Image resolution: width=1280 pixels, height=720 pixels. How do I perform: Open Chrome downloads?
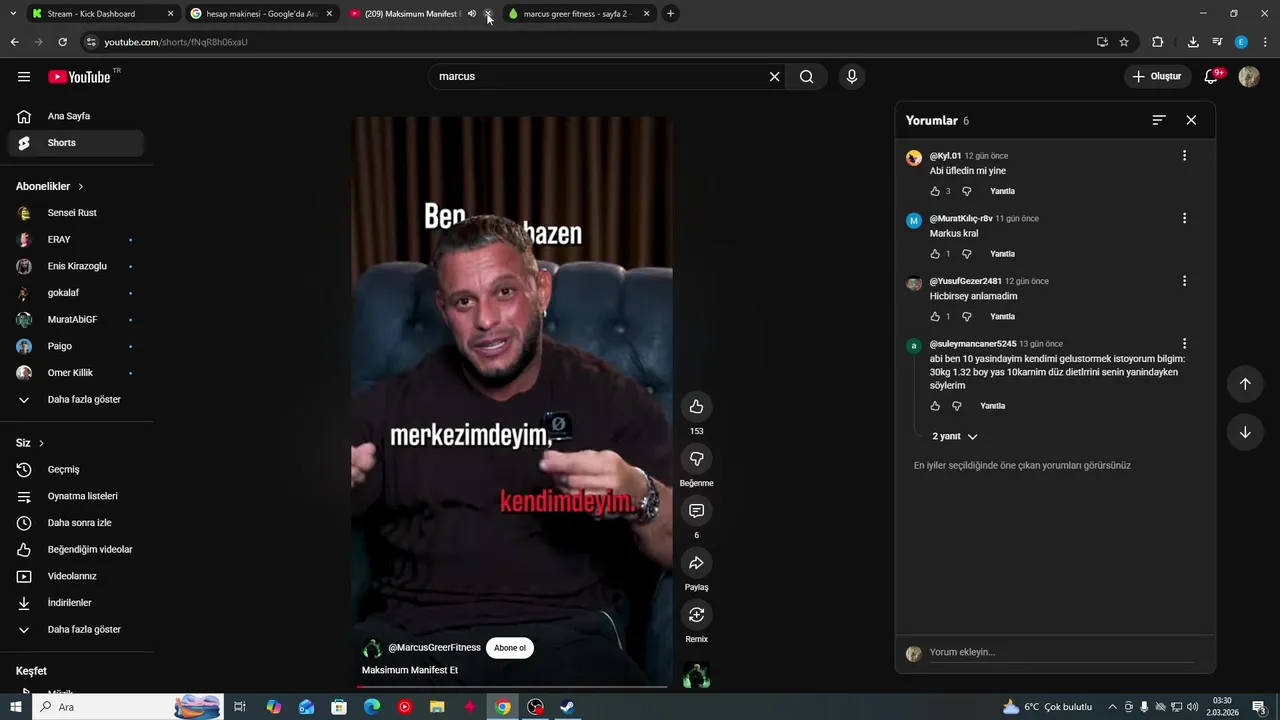[1193, 42]
